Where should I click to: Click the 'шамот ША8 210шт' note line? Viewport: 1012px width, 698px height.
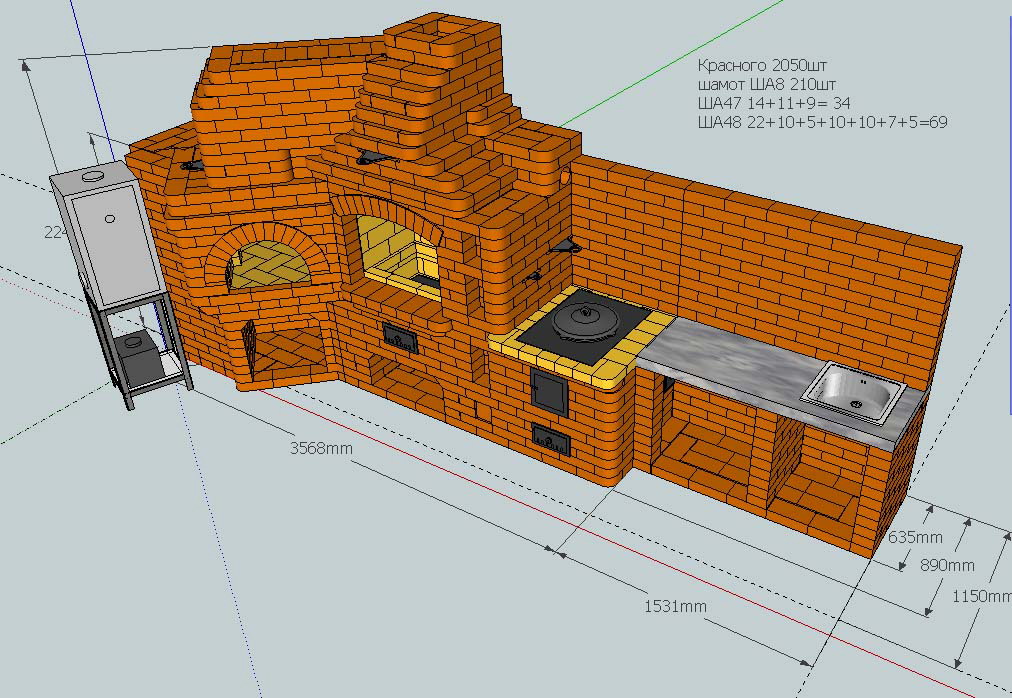(766, 84)
